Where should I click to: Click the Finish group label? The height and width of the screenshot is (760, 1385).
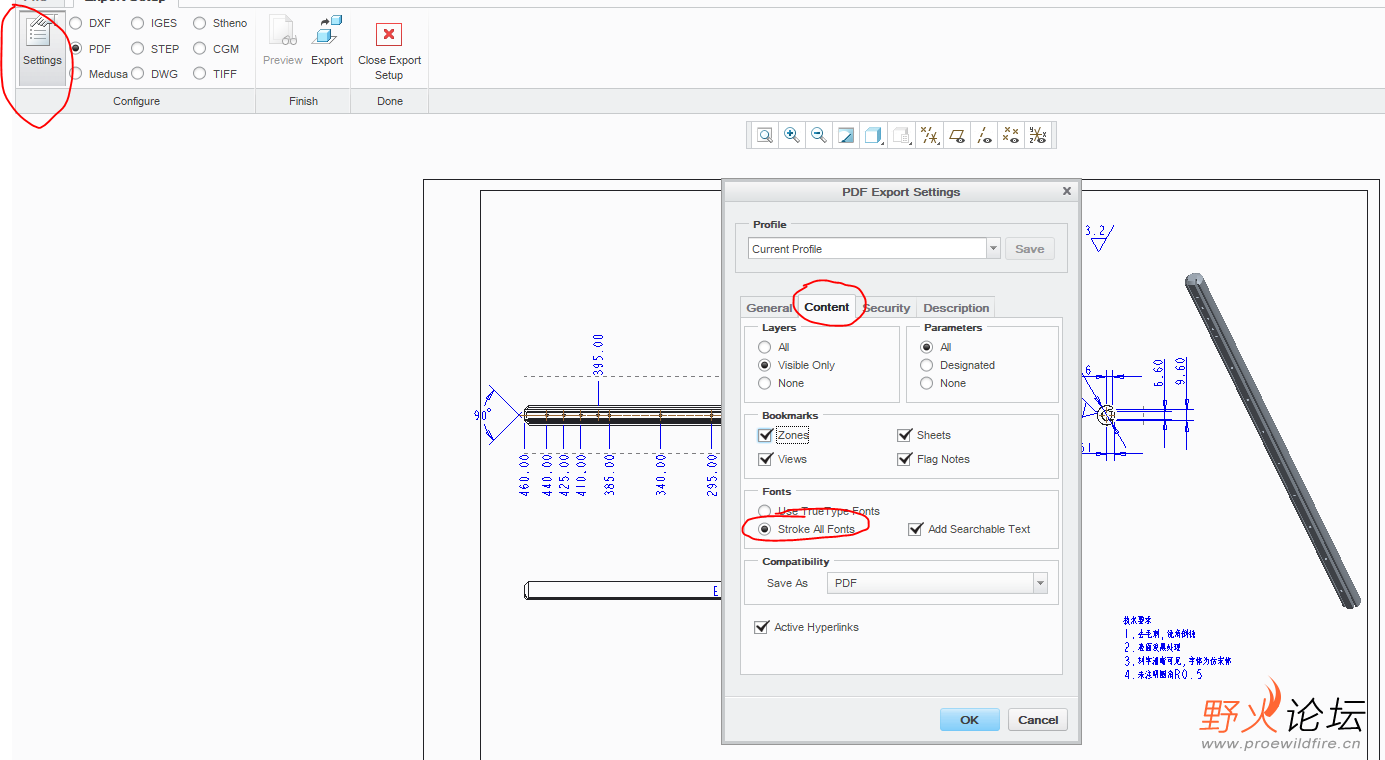(x=303, y=101)
